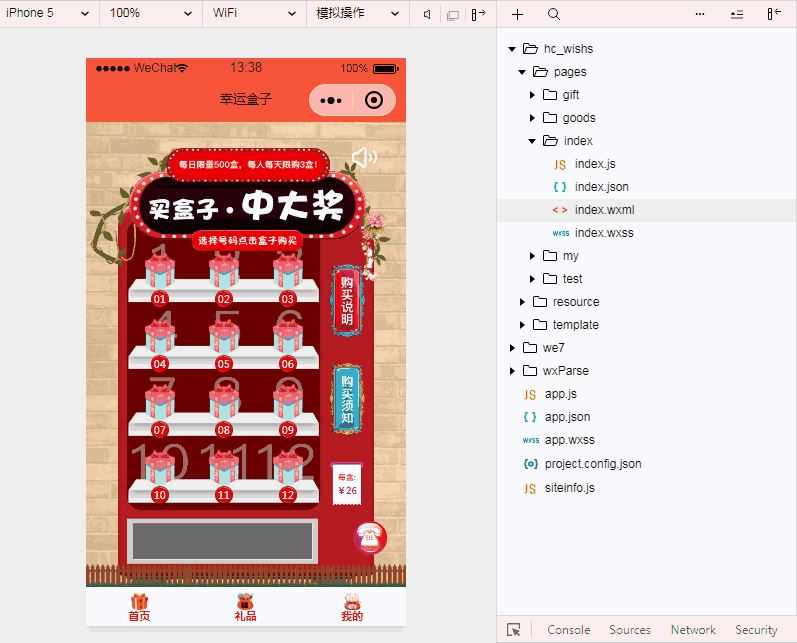Click the search magnifier icon

554,14
